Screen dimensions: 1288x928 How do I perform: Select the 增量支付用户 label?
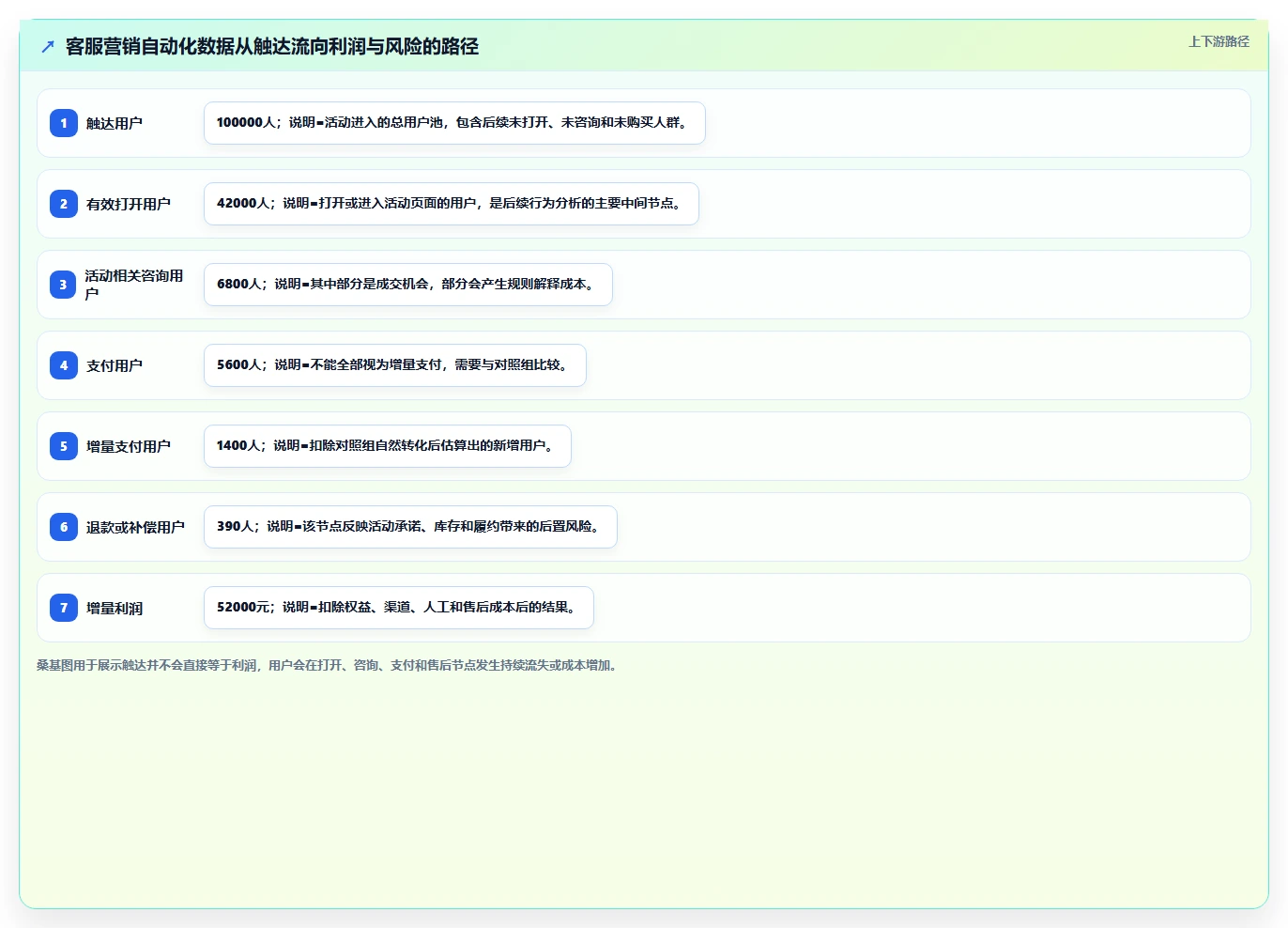[x=129, y=446]
